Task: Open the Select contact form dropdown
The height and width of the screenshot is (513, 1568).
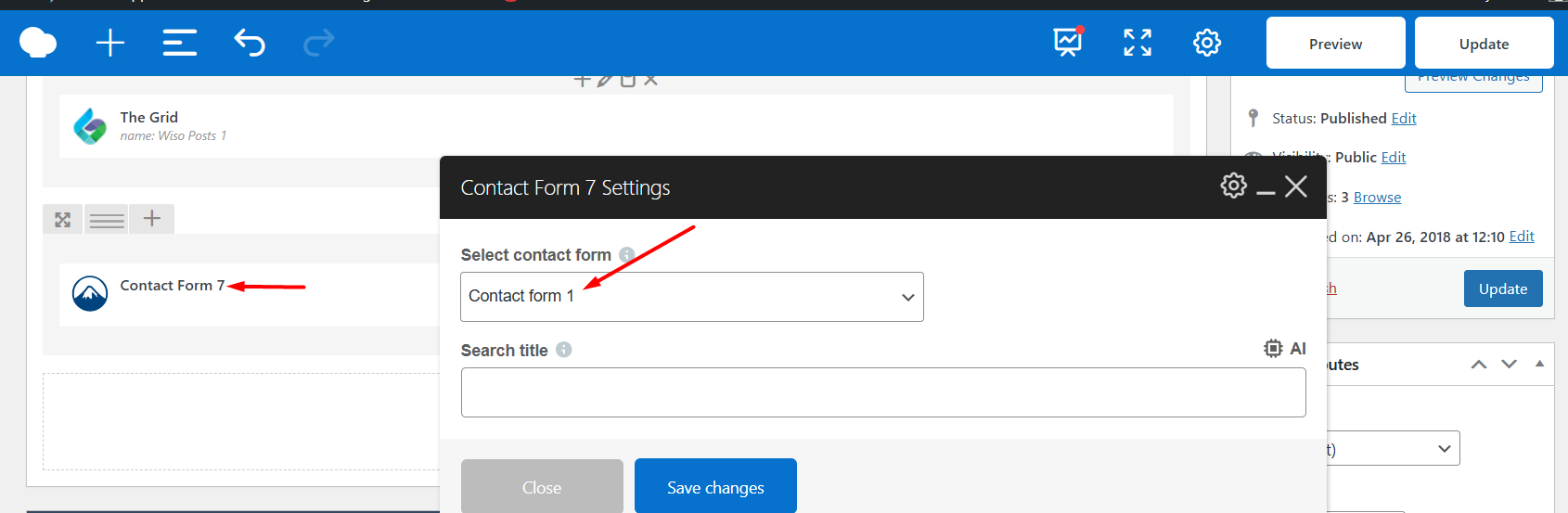Action: pos(692,297)
